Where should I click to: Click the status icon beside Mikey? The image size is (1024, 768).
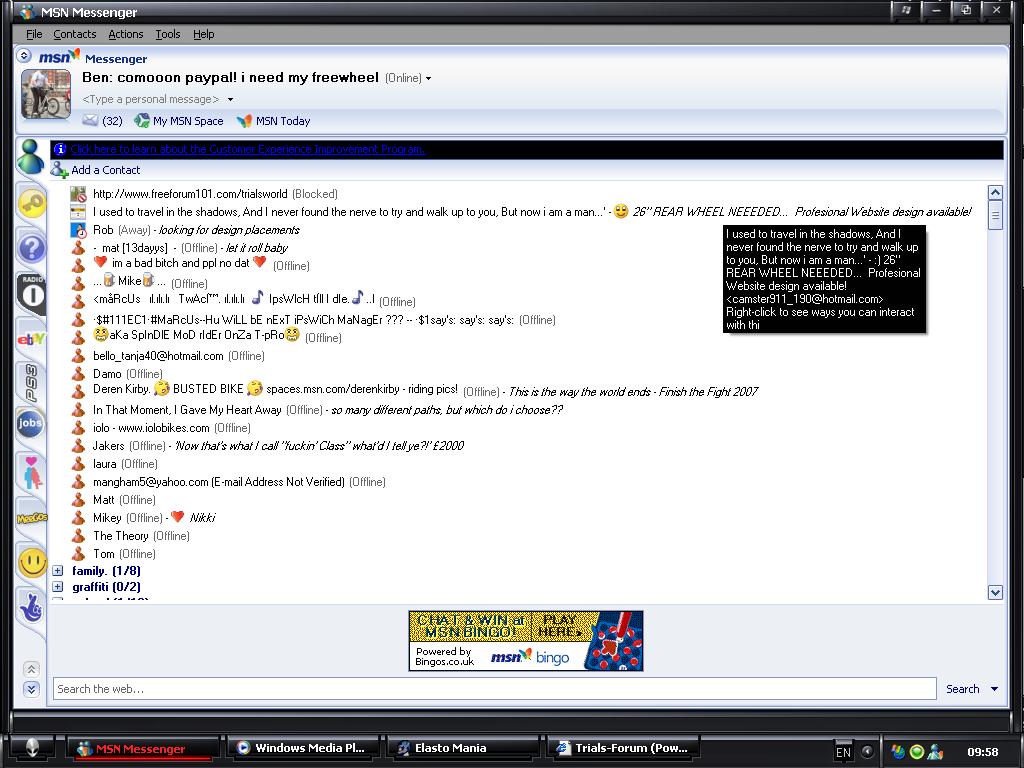point(78,518)
